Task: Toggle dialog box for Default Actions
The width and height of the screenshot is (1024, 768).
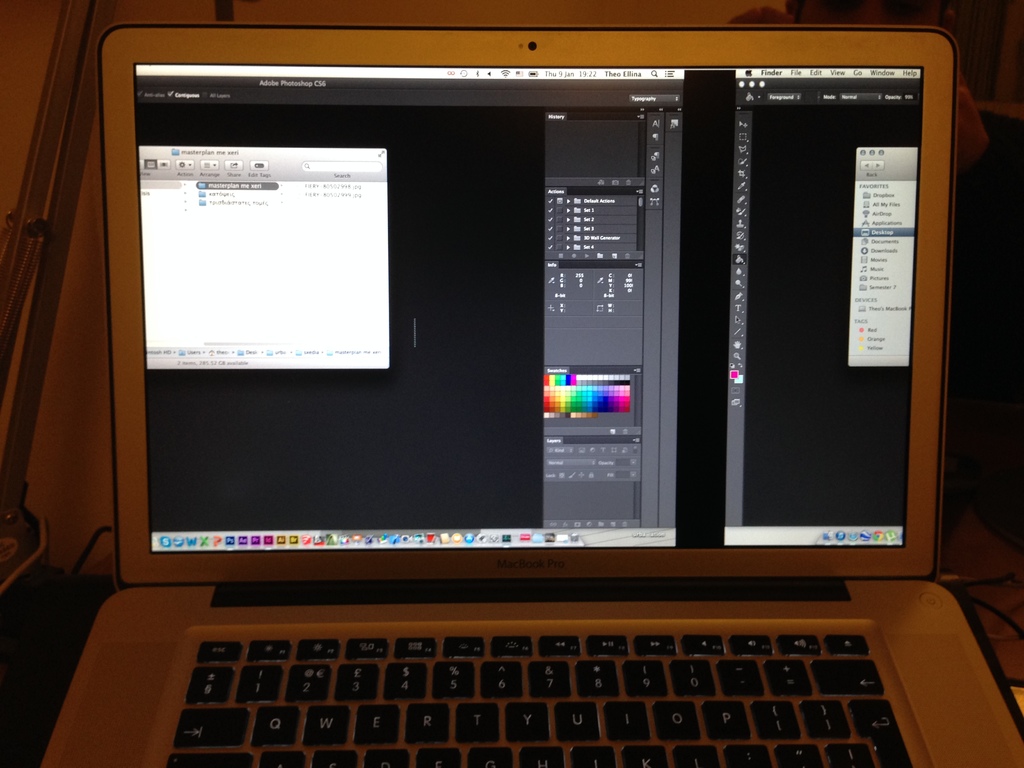Action: click(x=560, y=201)
